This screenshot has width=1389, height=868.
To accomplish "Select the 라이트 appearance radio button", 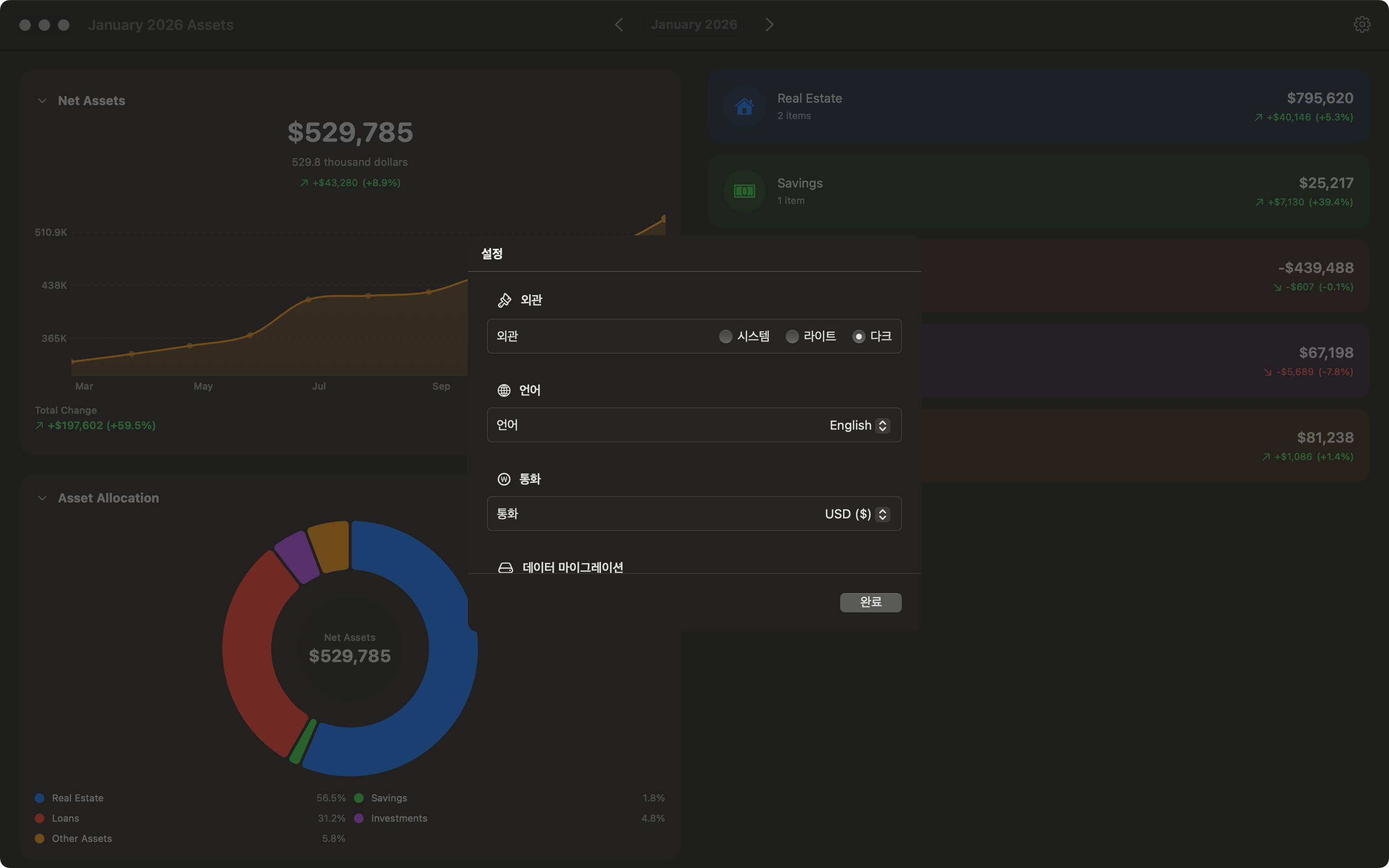I will (792, 337).
